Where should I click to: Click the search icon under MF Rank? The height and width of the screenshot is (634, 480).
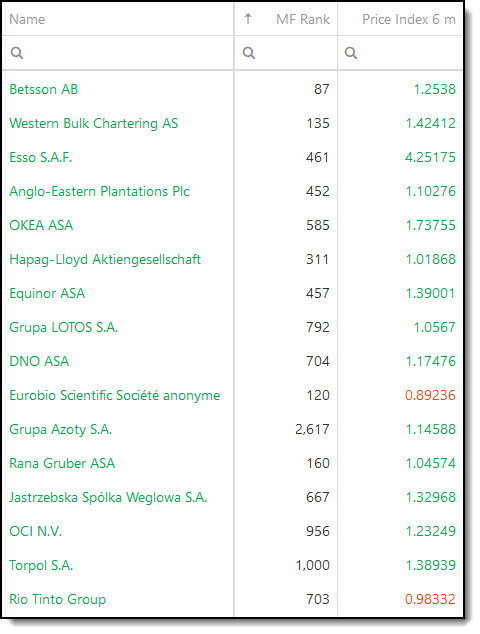pos(249,53)
